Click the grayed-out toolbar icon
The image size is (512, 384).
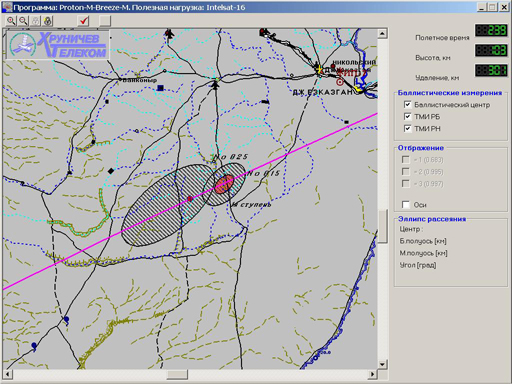[35, 21]
